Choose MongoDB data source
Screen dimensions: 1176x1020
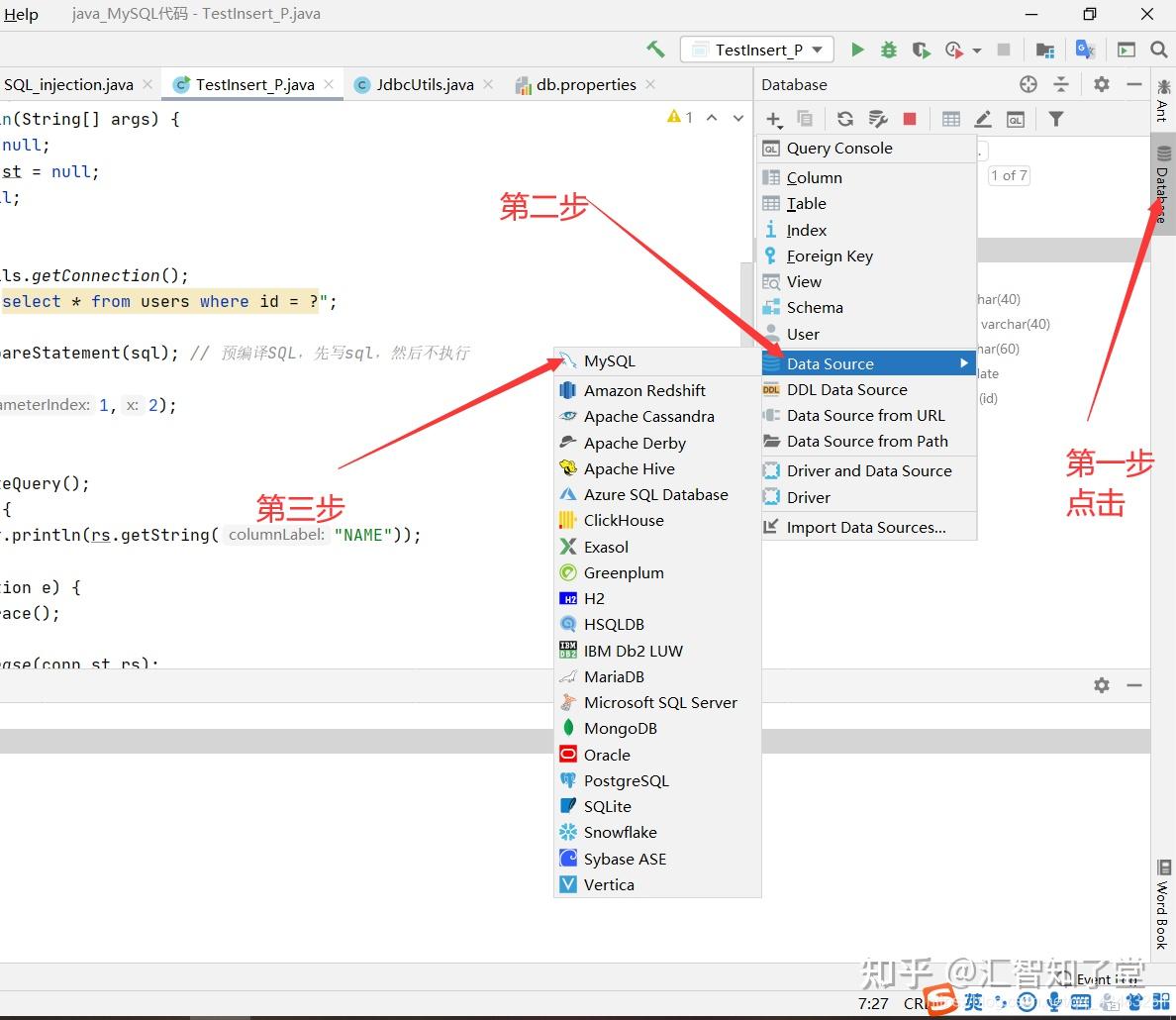tap(657, 729)
